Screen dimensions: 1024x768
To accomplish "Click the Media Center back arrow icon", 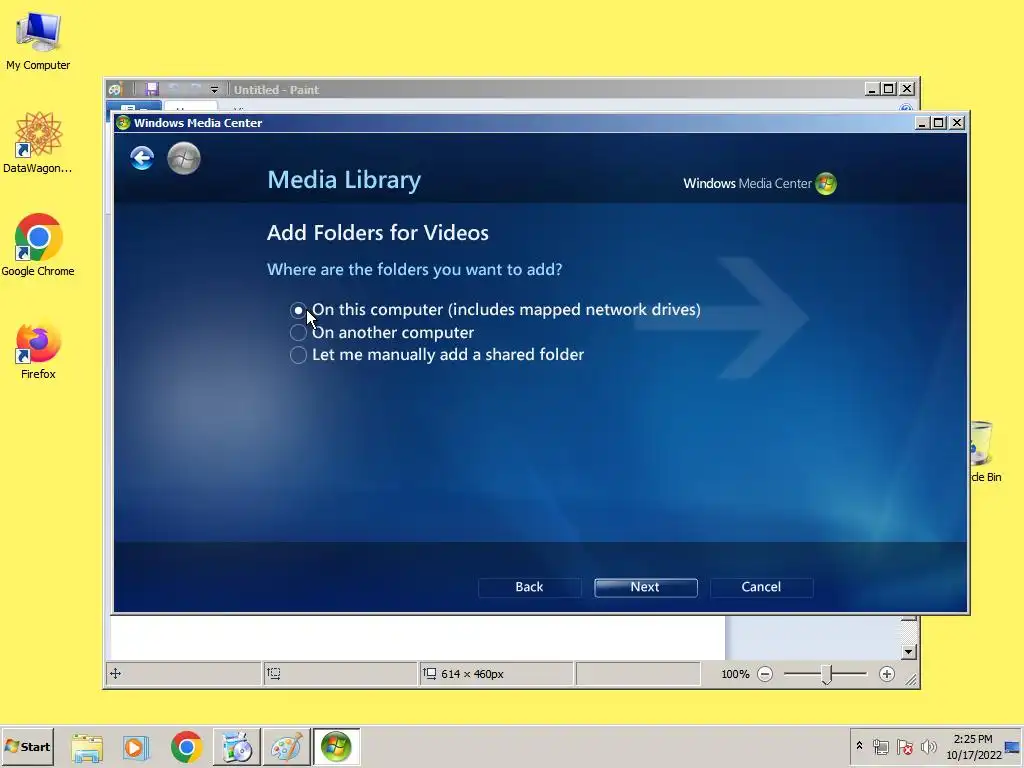I will coord(142,158).
